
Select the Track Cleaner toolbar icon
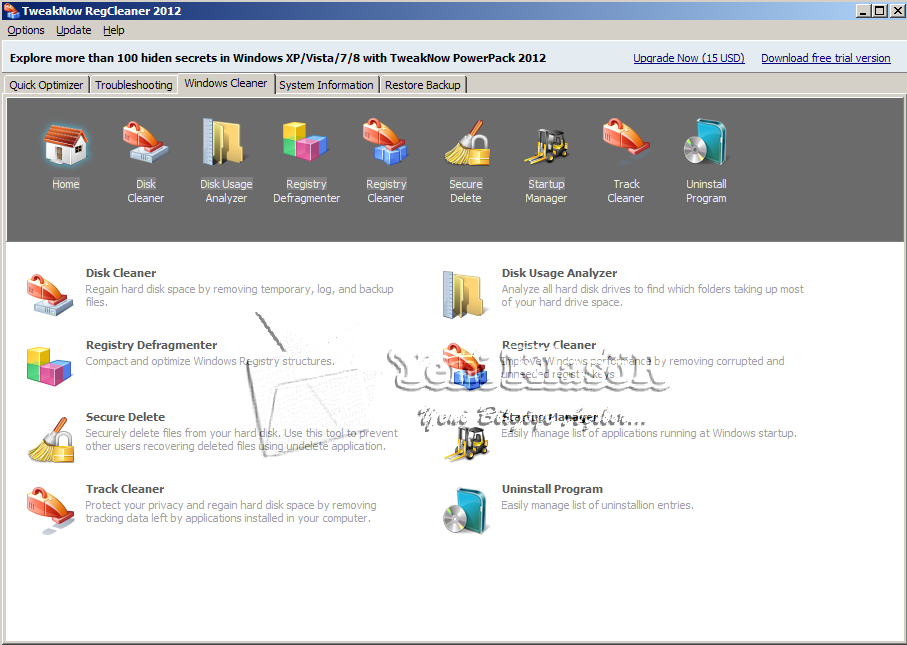(626, 146)
